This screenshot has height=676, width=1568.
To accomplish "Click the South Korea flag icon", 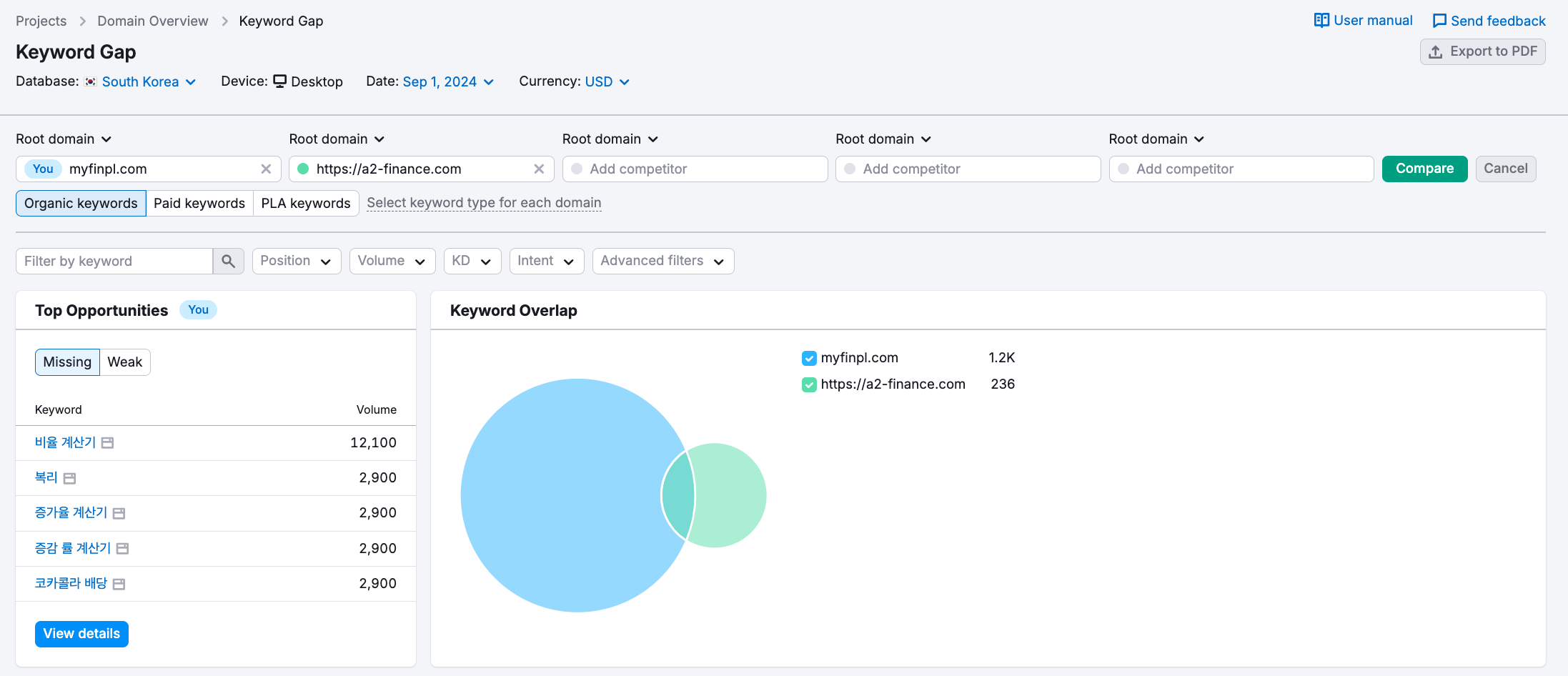I will pos(90,82).
